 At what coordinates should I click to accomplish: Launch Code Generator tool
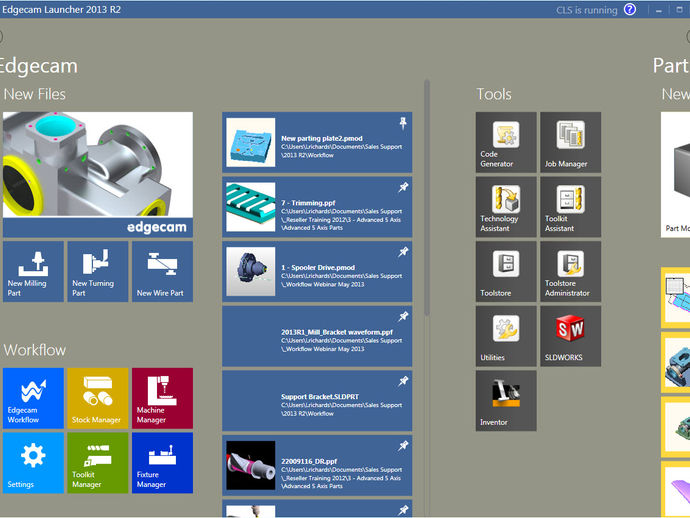506,142
